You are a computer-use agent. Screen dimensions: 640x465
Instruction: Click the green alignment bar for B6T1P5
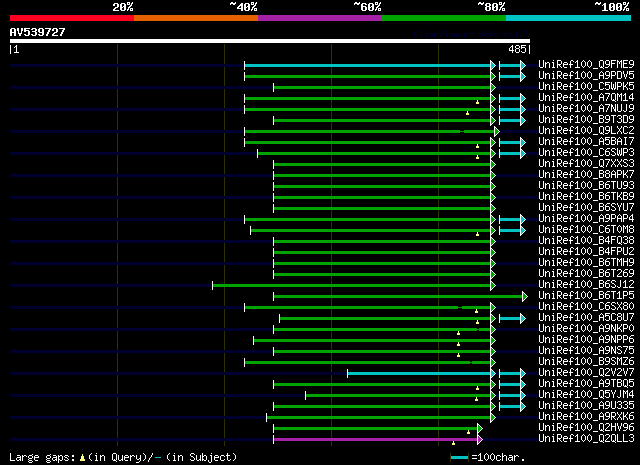pyautogui.click(x=398, y=296)
